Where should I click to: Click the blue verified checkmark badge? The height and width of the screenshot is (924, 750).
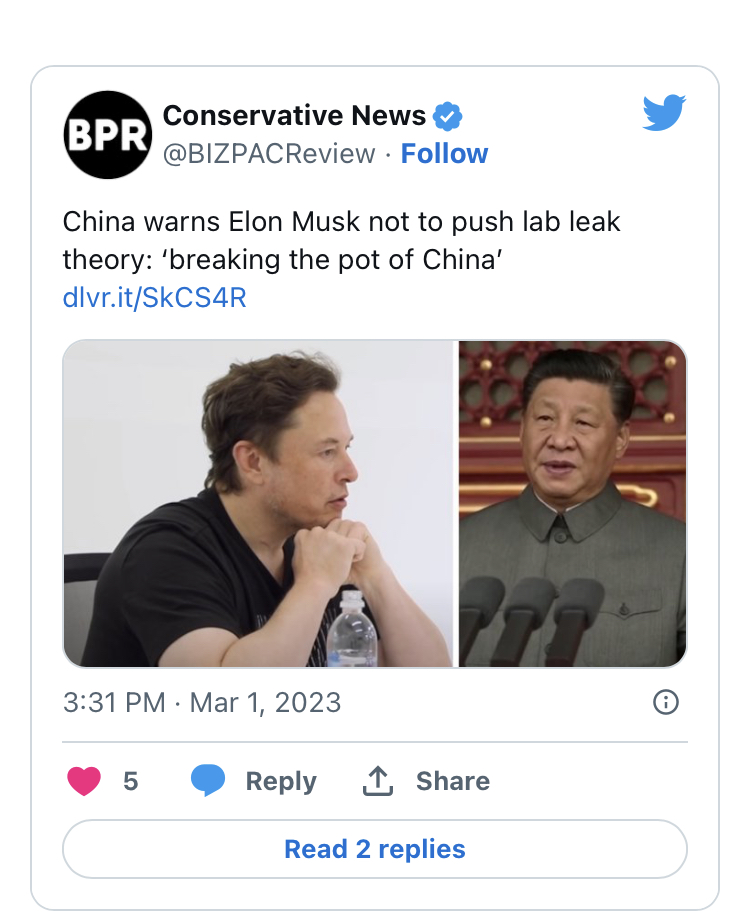point(447,116)
